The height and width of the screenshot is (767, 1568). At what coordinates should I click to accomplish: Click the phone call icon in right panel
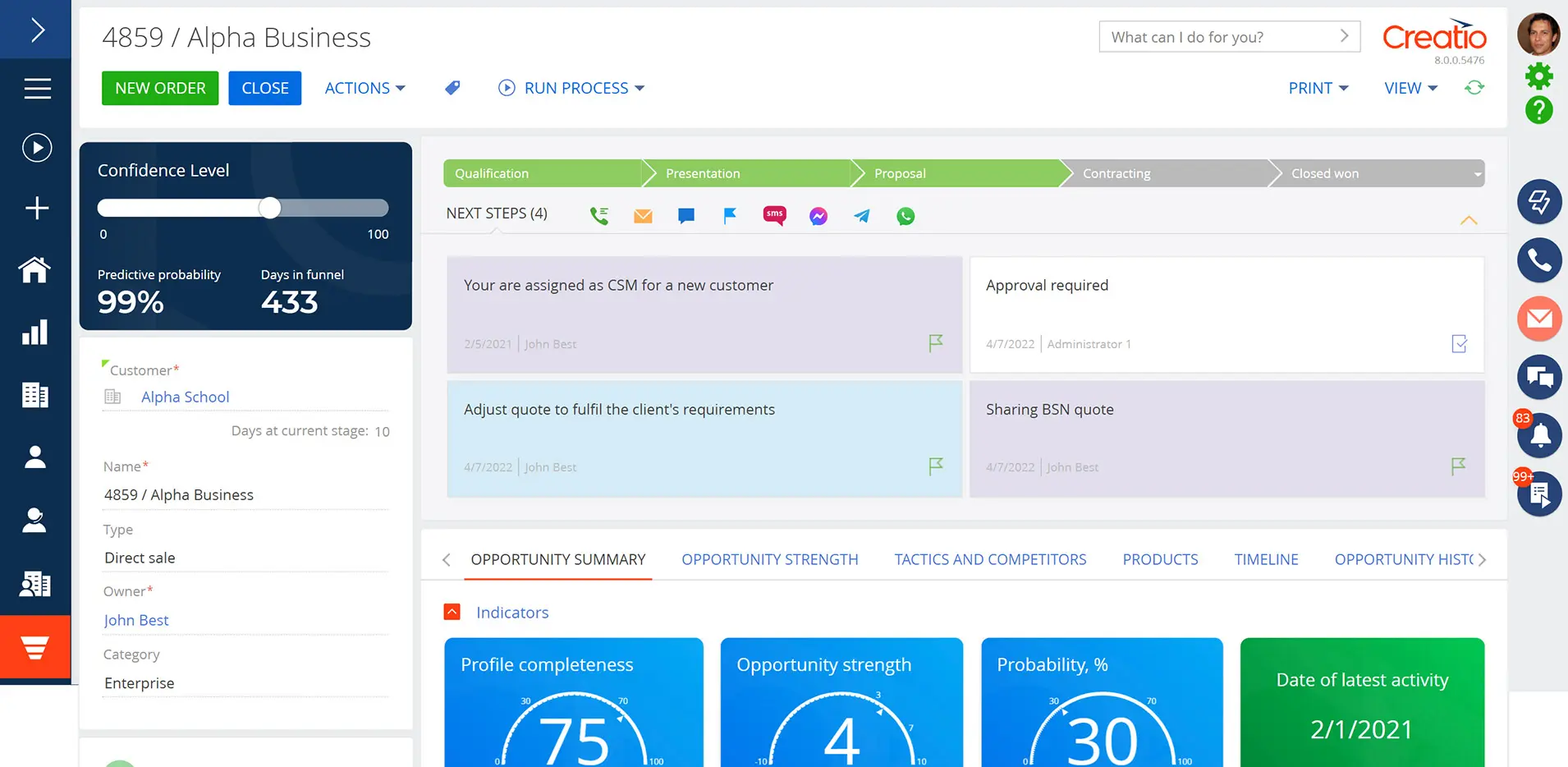click(1539, 260)
